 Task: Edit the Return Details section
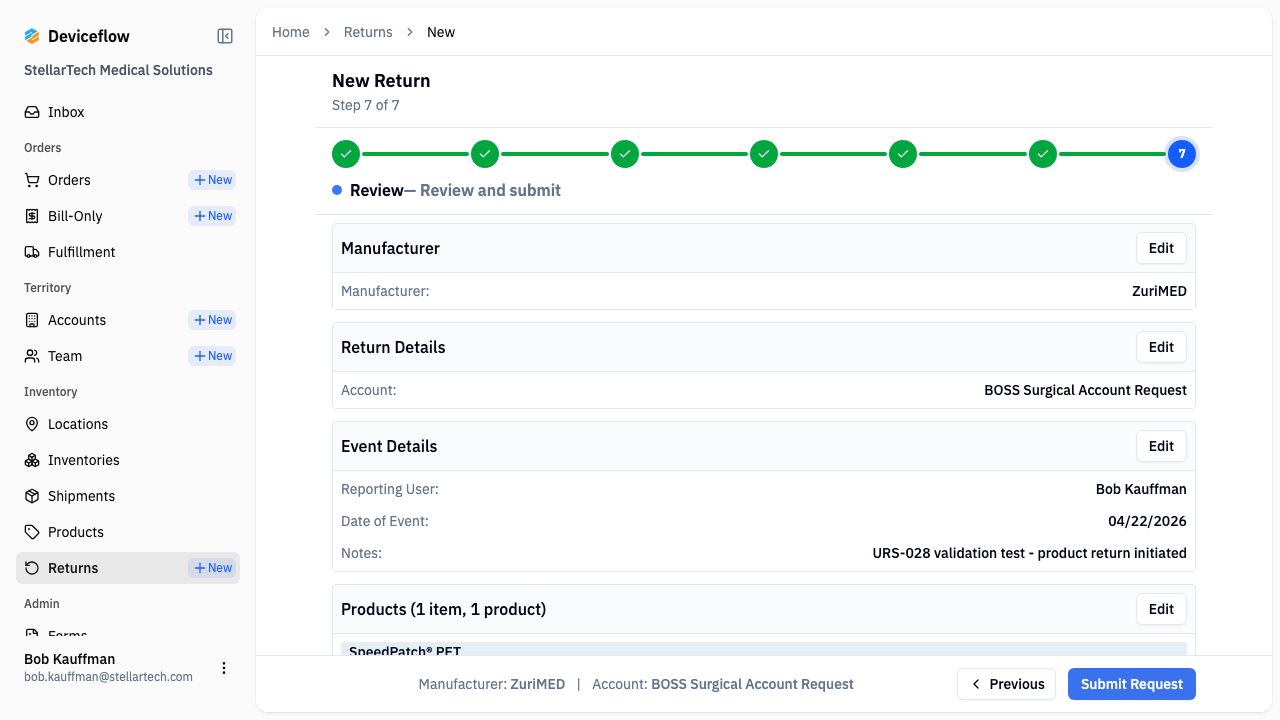[1161, 347]
